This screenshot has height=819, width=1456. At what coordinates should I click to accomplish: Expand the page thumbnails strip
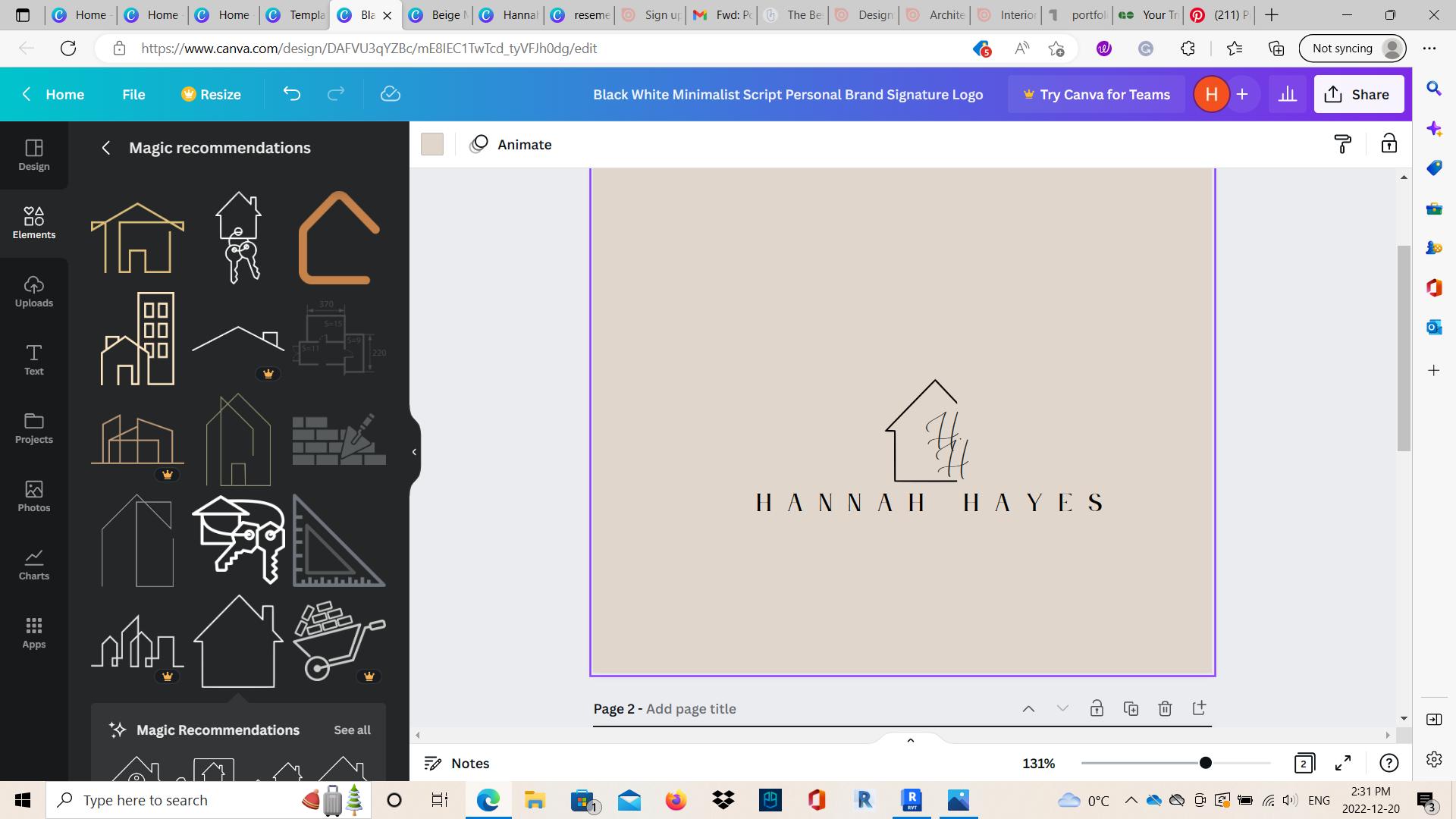coord(910,740)
